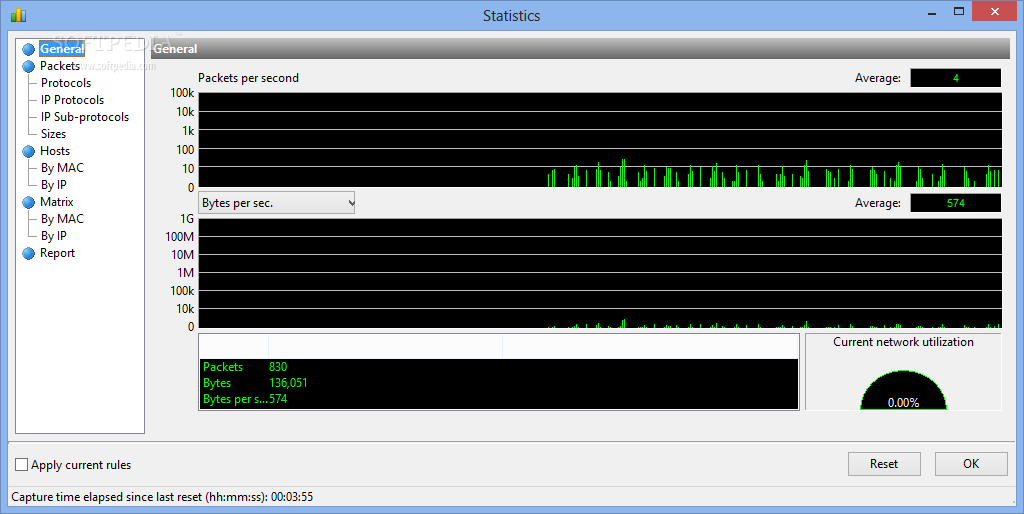Click the Packets 830 row

coord(499,367)
